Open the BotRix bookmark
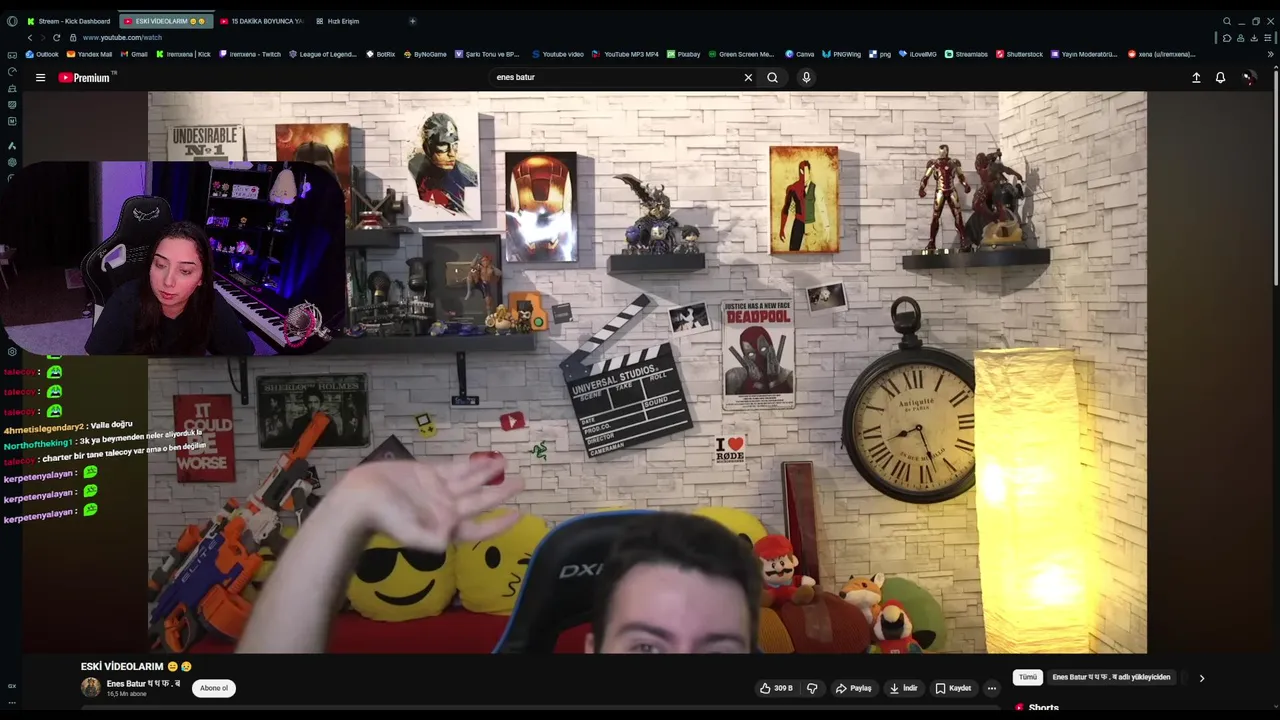The height and width of the screenshot is (720, 1280). coord(380,54)
